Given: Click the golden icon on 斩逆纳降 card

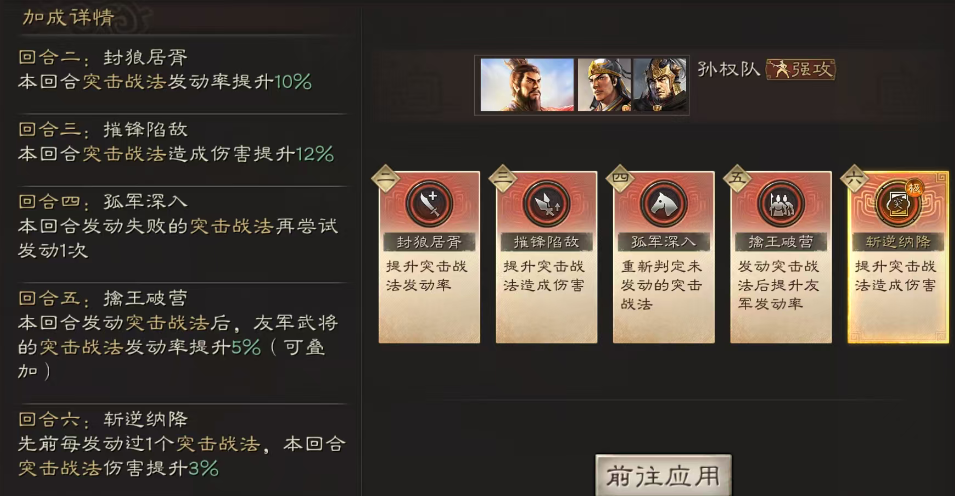Looking at the screenshot, I should click(897, 204).
